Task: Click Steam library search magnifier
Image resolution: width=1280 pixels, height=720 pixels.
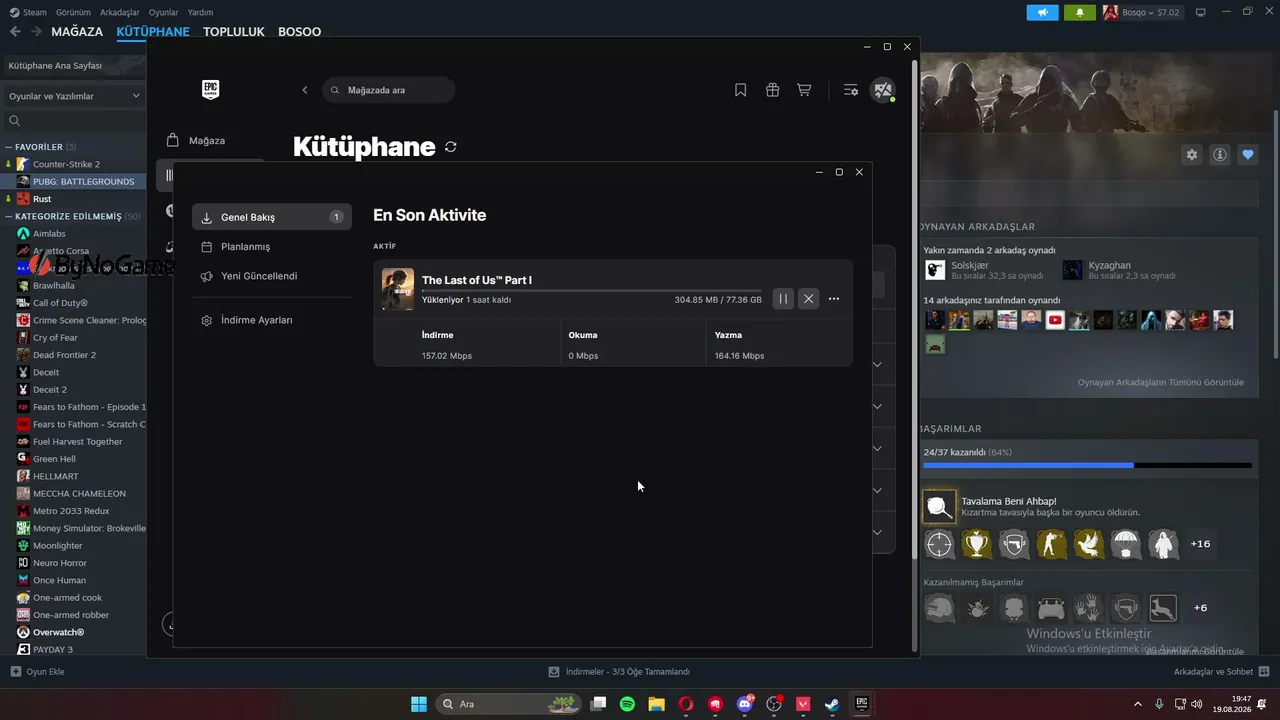Action: click(x=14, y=121)
